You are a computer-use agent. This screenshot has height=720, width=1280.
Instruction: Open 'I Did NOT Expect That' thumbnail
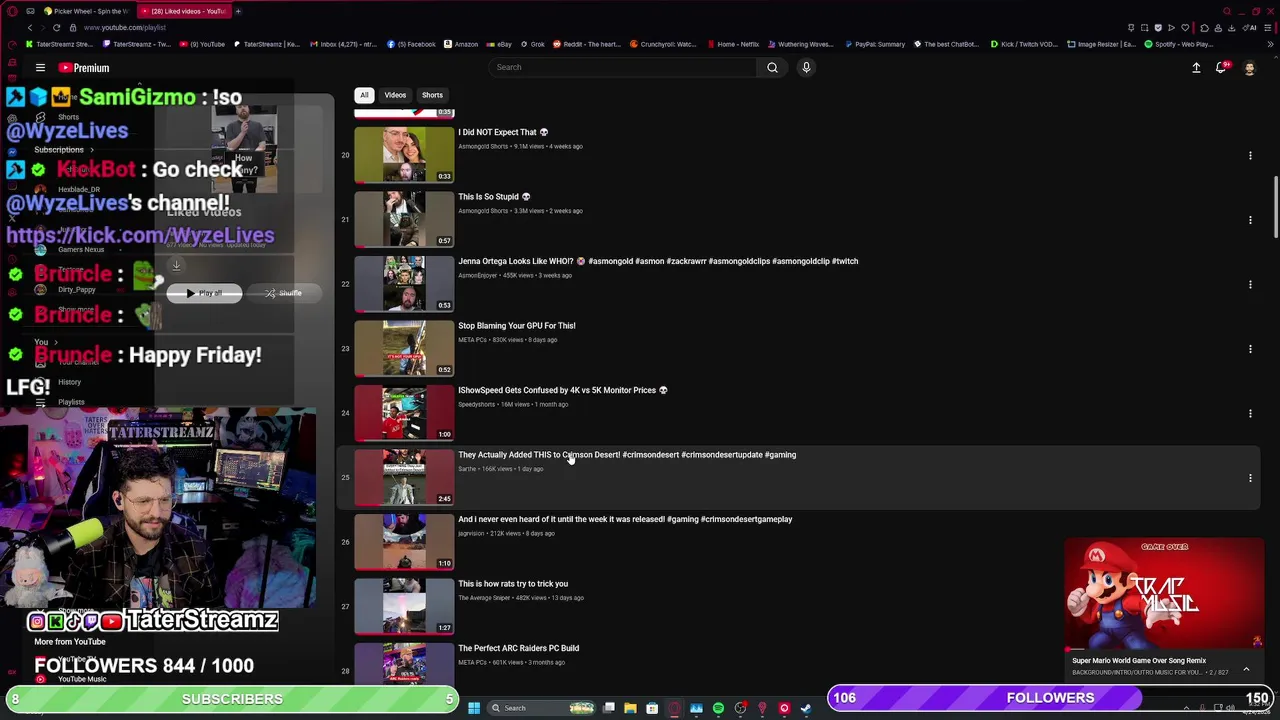click(404, 155)
